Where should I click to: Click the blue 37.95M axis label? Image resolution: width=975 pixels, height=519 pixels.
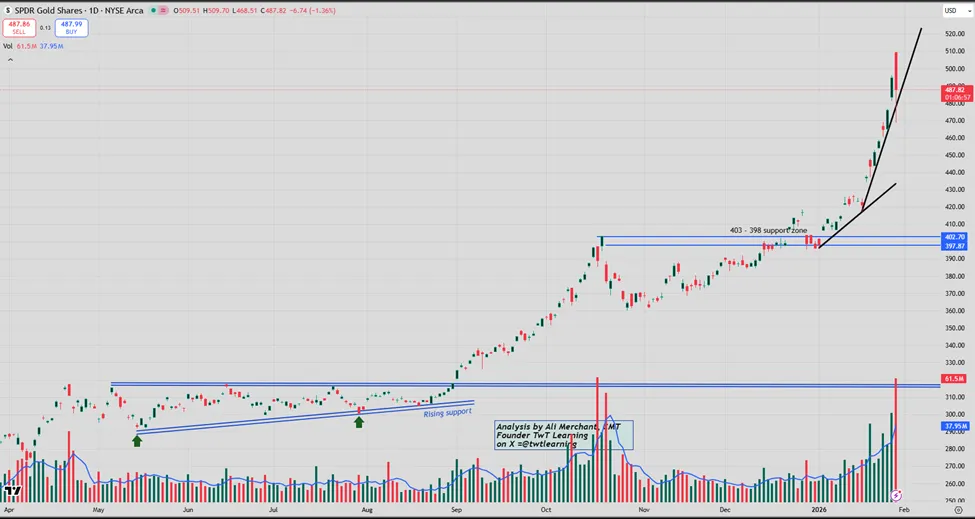[955, 426]
